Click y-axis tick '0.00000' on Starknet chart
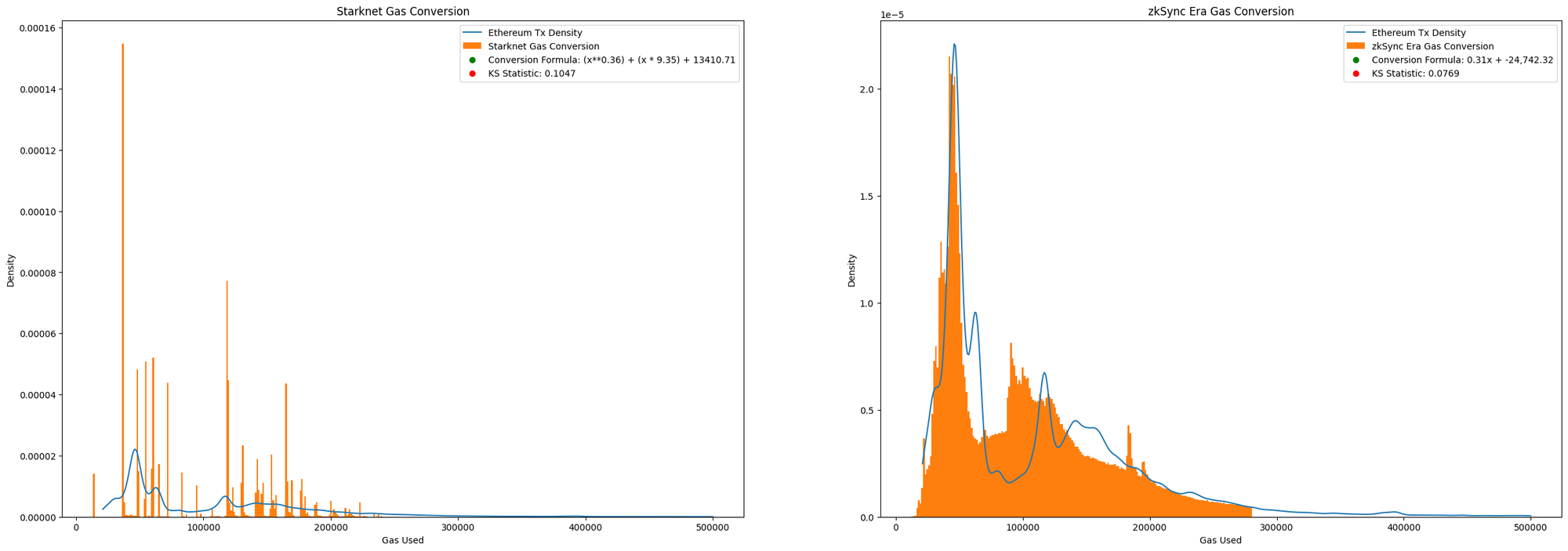The image size is (1568, 551). tap(37, 517)
